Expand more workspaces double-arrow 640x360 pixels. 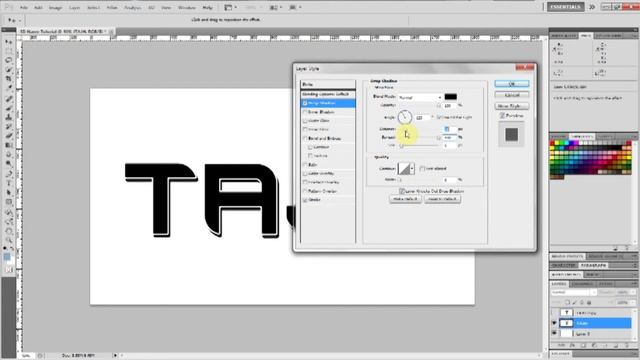pyautogui.click(x=591, y=7)
